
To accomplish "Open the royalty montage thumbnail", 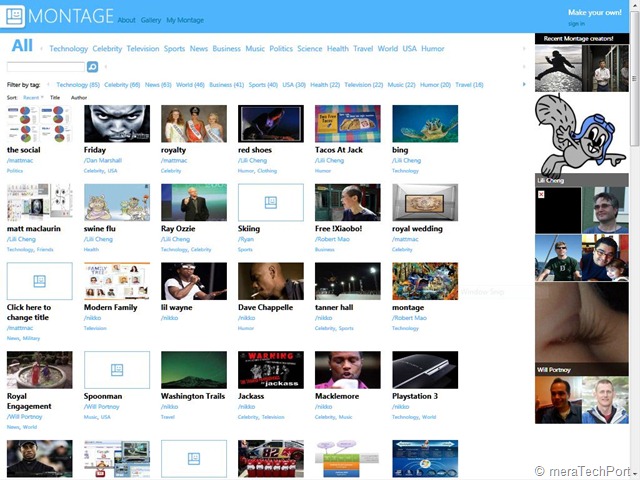I will tap(194, 124).
